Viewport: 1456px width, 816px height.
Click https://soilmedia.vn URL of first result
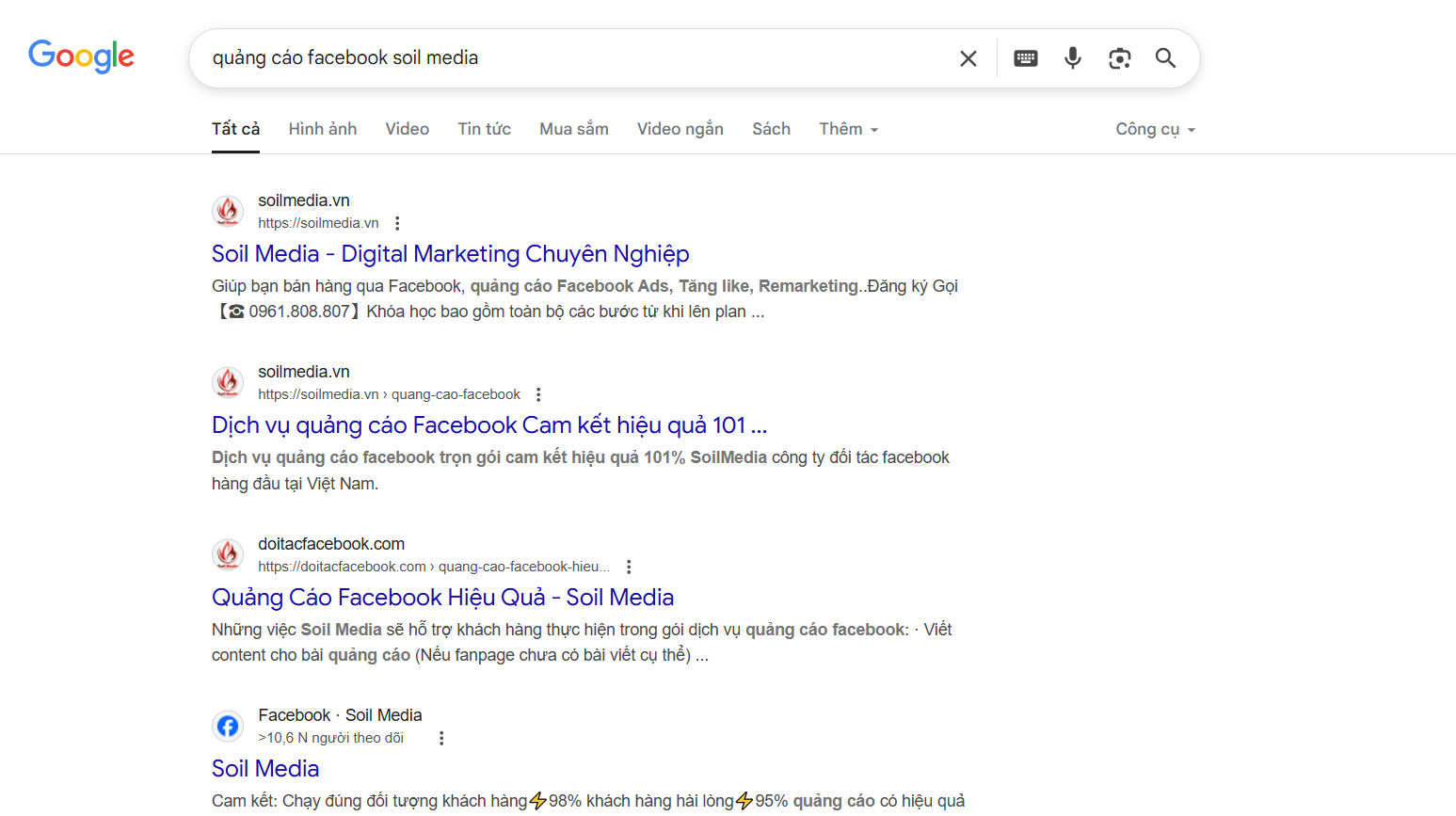point(319,223)
